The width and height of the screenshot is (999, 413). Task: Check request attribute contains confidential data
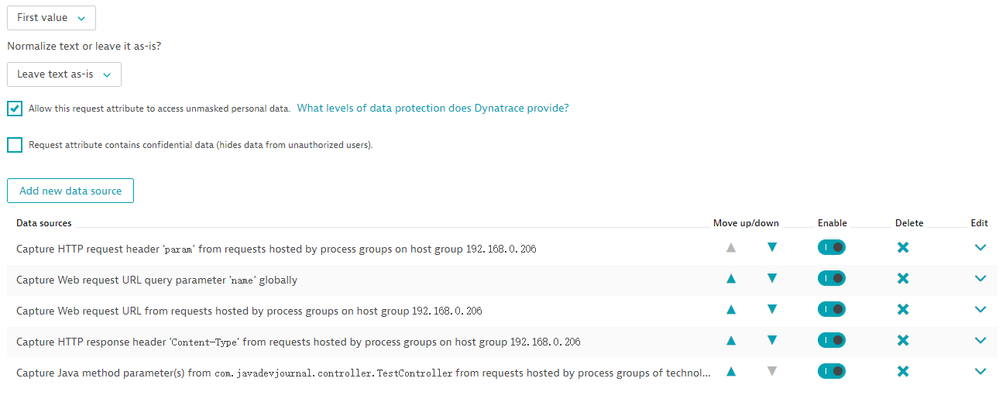tap(15, 145)
